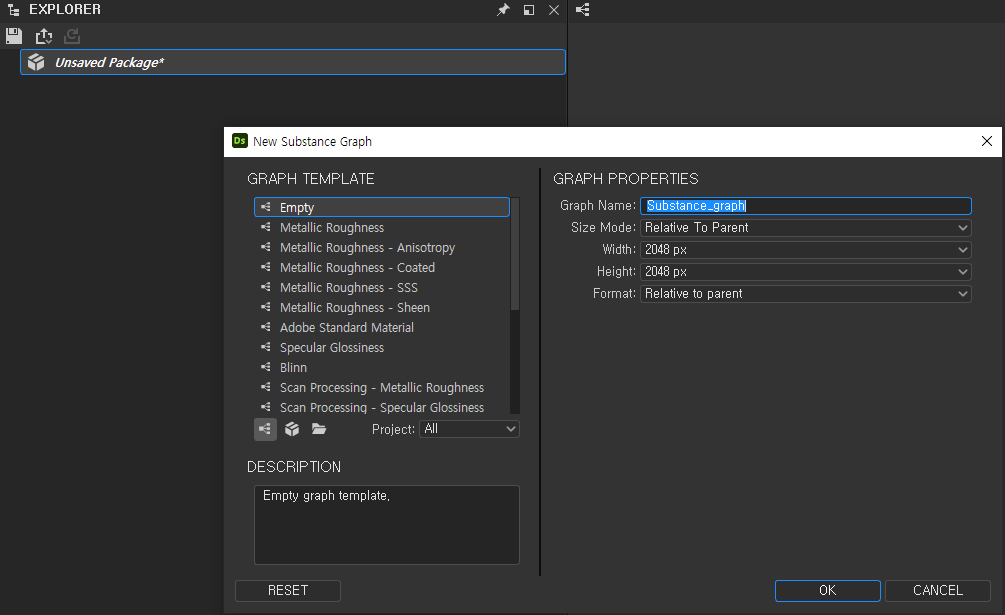
Task: Pin the Explorer panel
Action: [503, 10]
